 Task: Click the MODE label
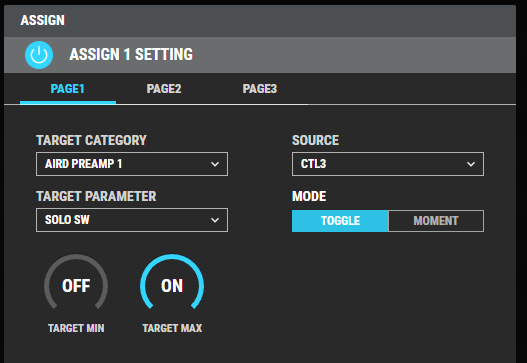click(x=309, y=196)
